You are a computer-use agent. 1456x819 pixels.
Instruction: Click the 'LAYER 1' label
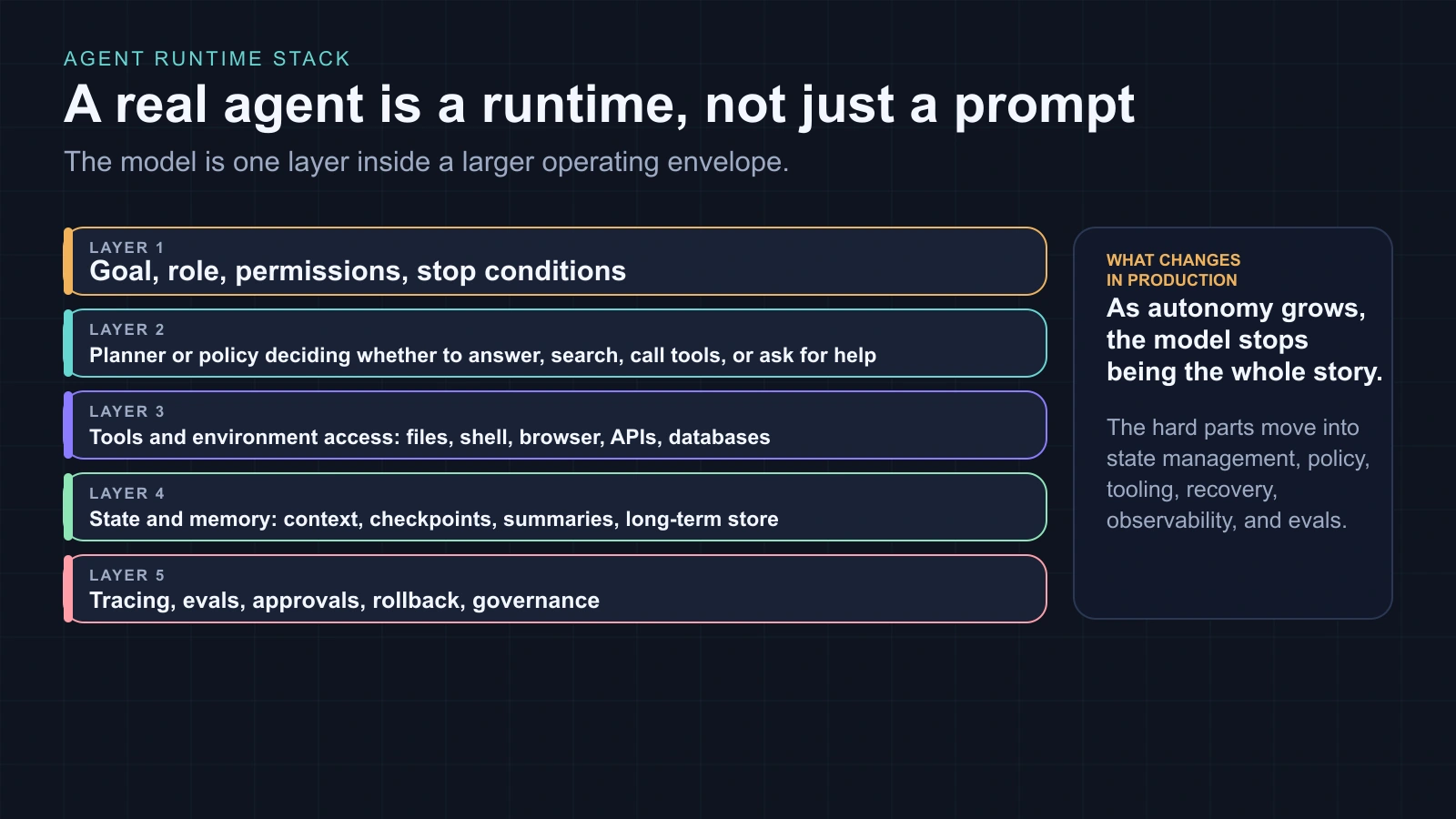(x=126, y=248)
